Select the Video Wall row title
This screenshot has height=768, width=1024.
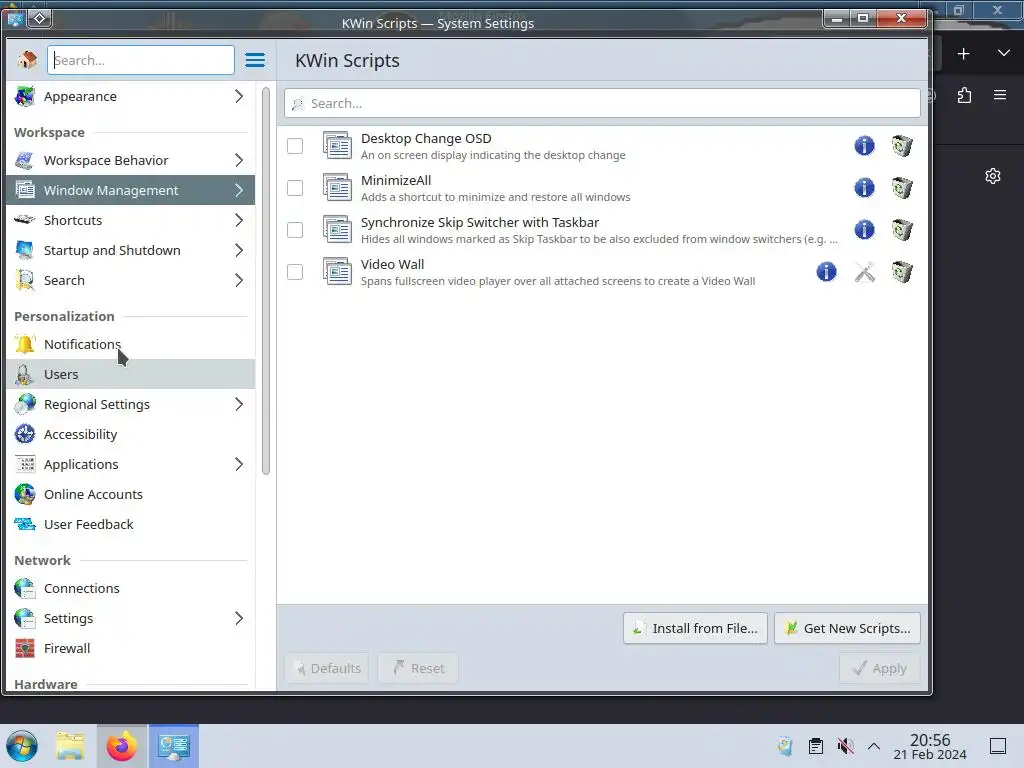392,264
